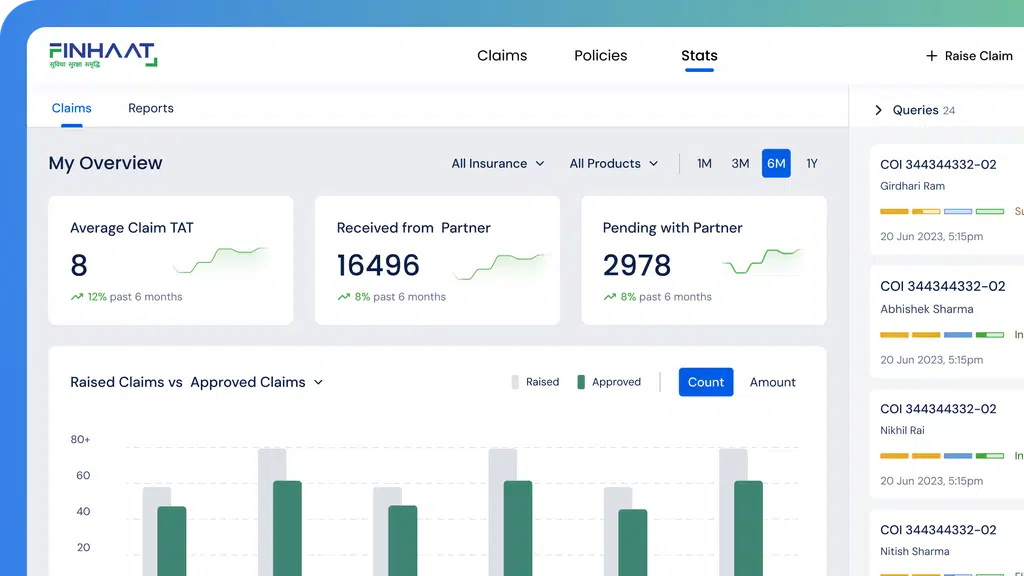Switch chart to Amount view
Image resolution: width=1024 pixels, height=576 pixels.
pyautogui.click(x=773, y=382)
